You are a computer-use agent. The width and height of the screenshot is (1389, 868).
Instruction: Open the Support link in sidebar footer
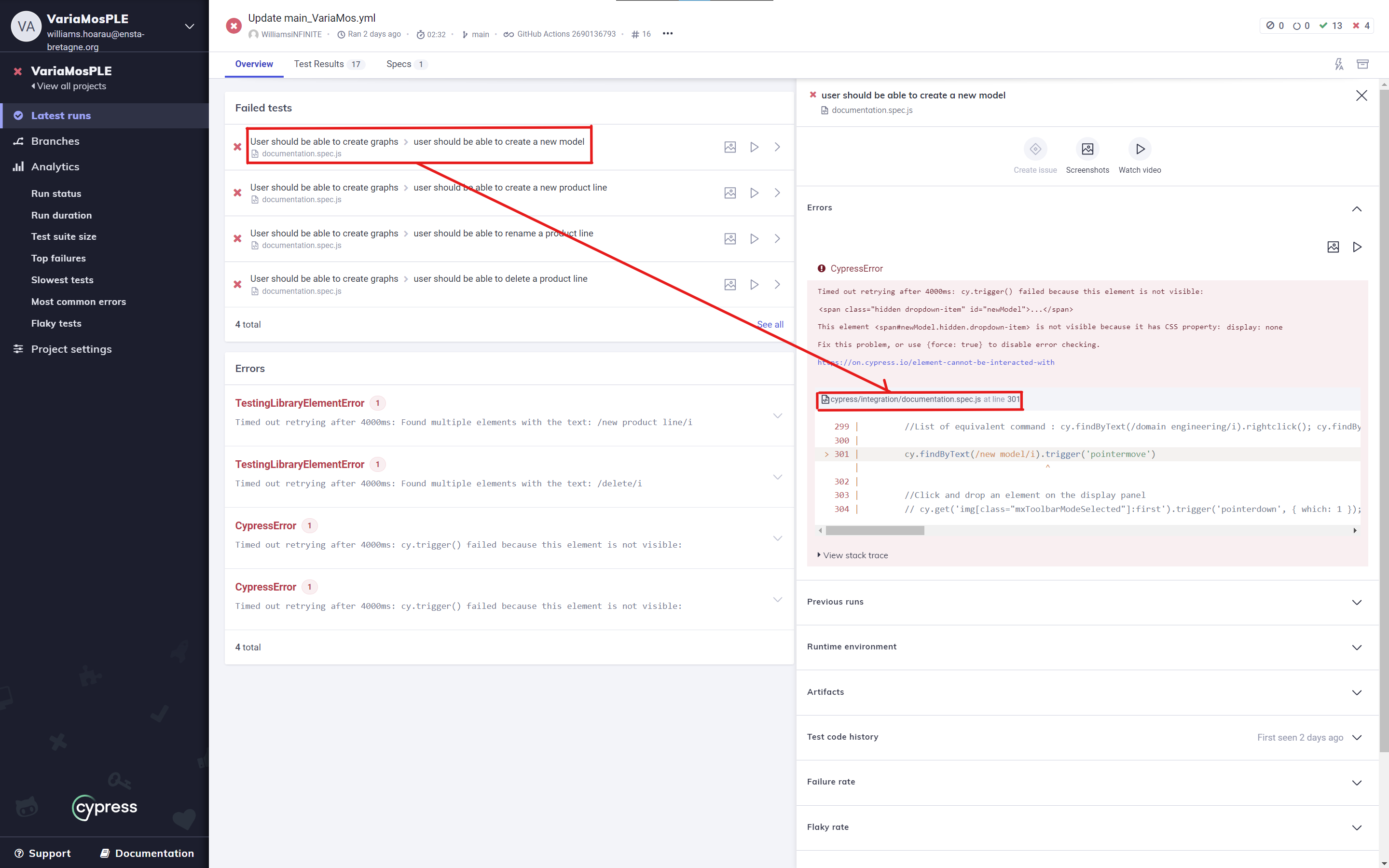[x=42, y=853]
